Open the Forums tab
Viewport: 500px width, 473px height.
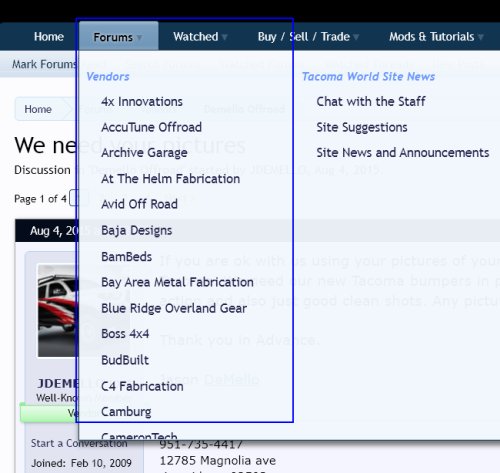click(x=113, y=37)
